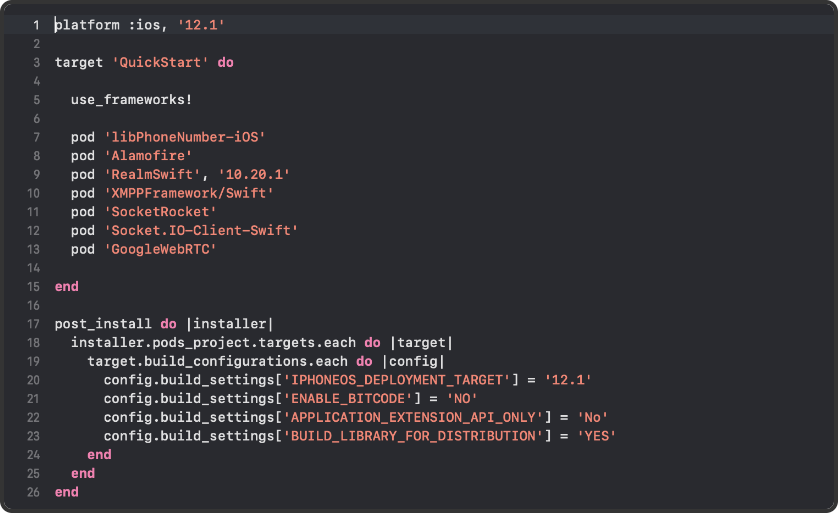The width and height of the screenshot is (838, 513).
Task: Place cursor on 'SocketRocket' pod name
Action: tap(159, 212)
